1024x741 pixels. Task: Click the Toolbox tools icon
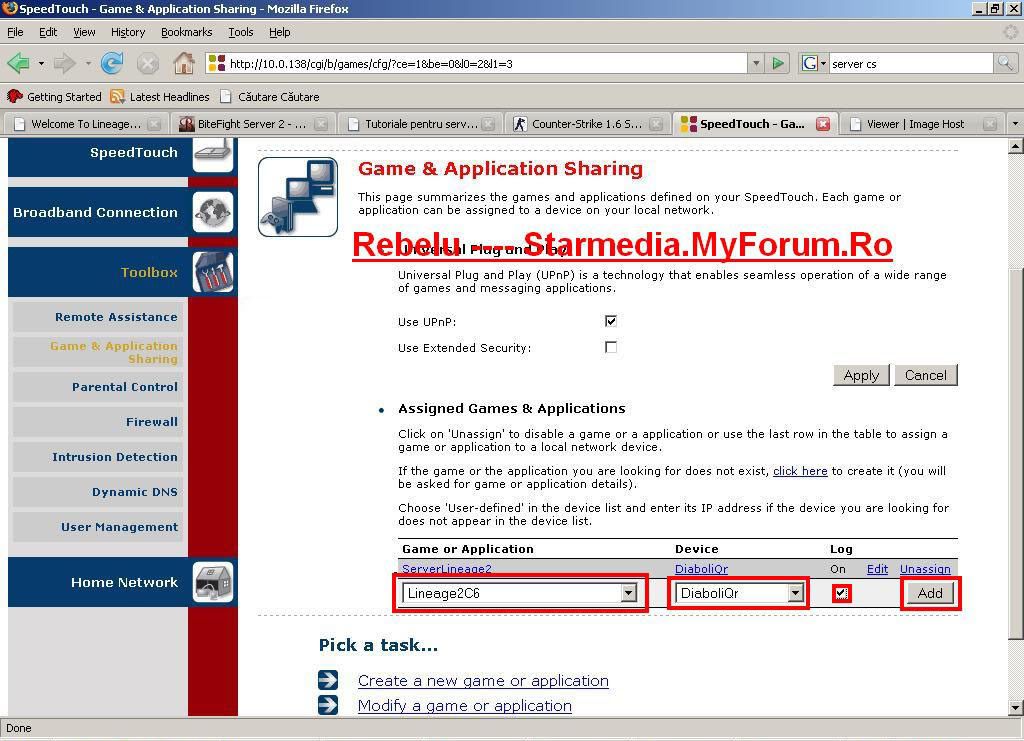coord(213,272)
